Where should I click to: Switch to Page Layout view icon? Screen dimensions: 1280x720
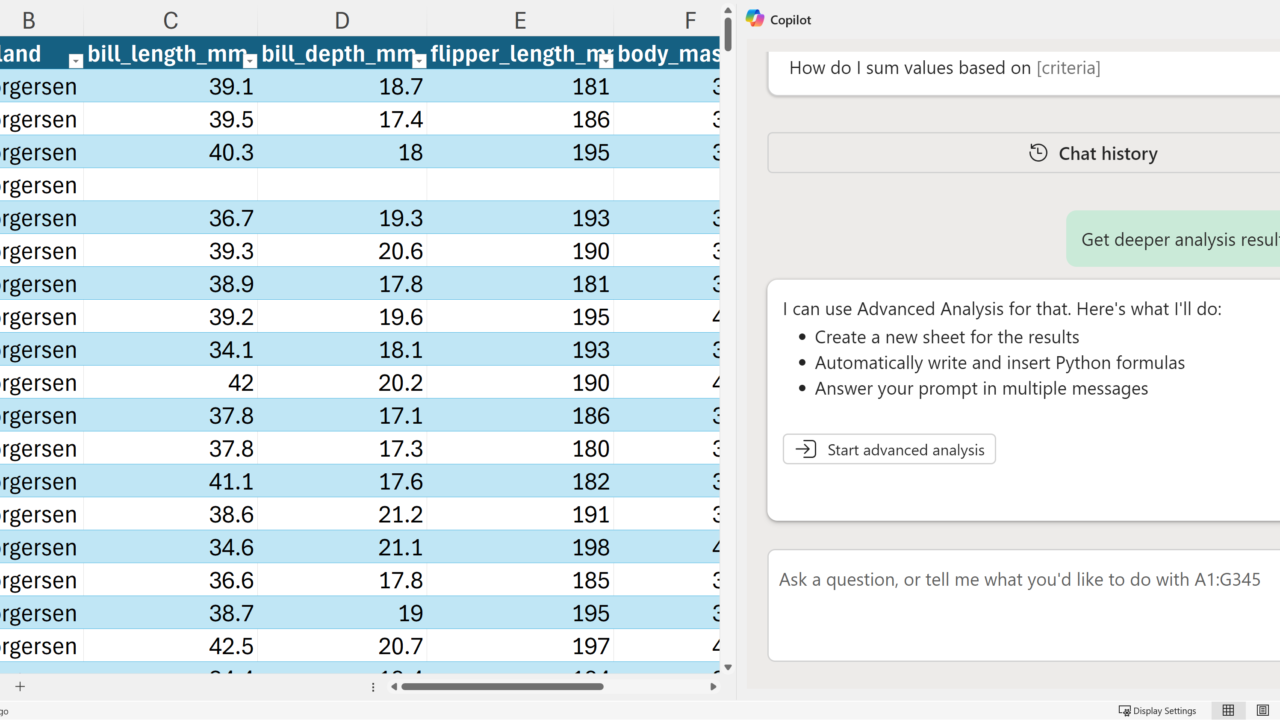click(1262, 710)
